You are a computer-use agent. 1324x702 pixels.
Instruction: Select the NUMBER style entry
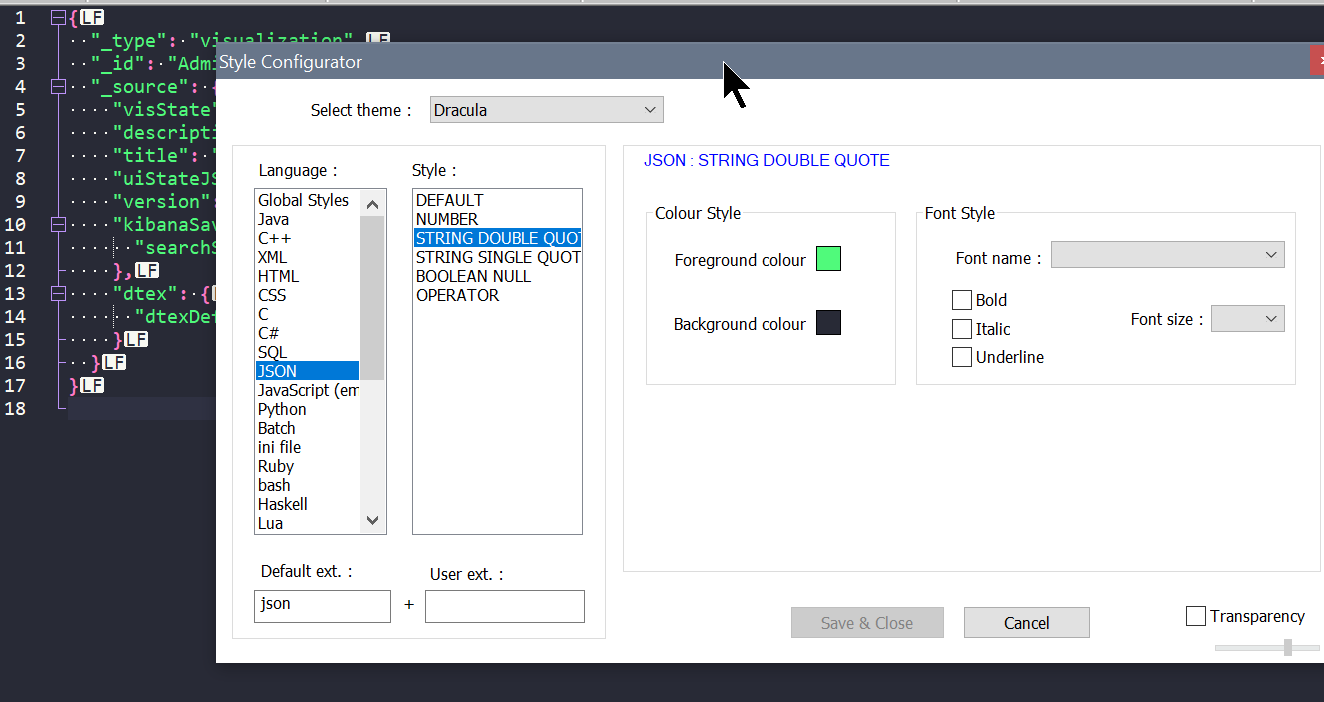pos(447,219)
